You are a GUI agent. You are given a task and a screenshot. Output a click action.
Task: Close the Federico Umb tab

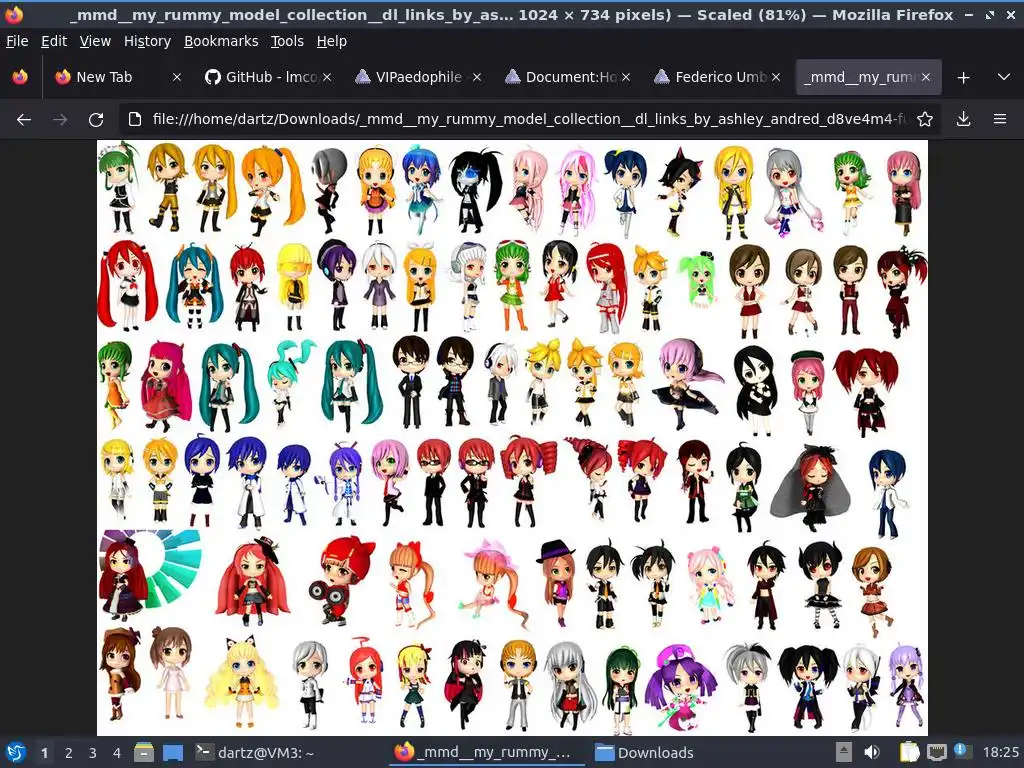776,77
